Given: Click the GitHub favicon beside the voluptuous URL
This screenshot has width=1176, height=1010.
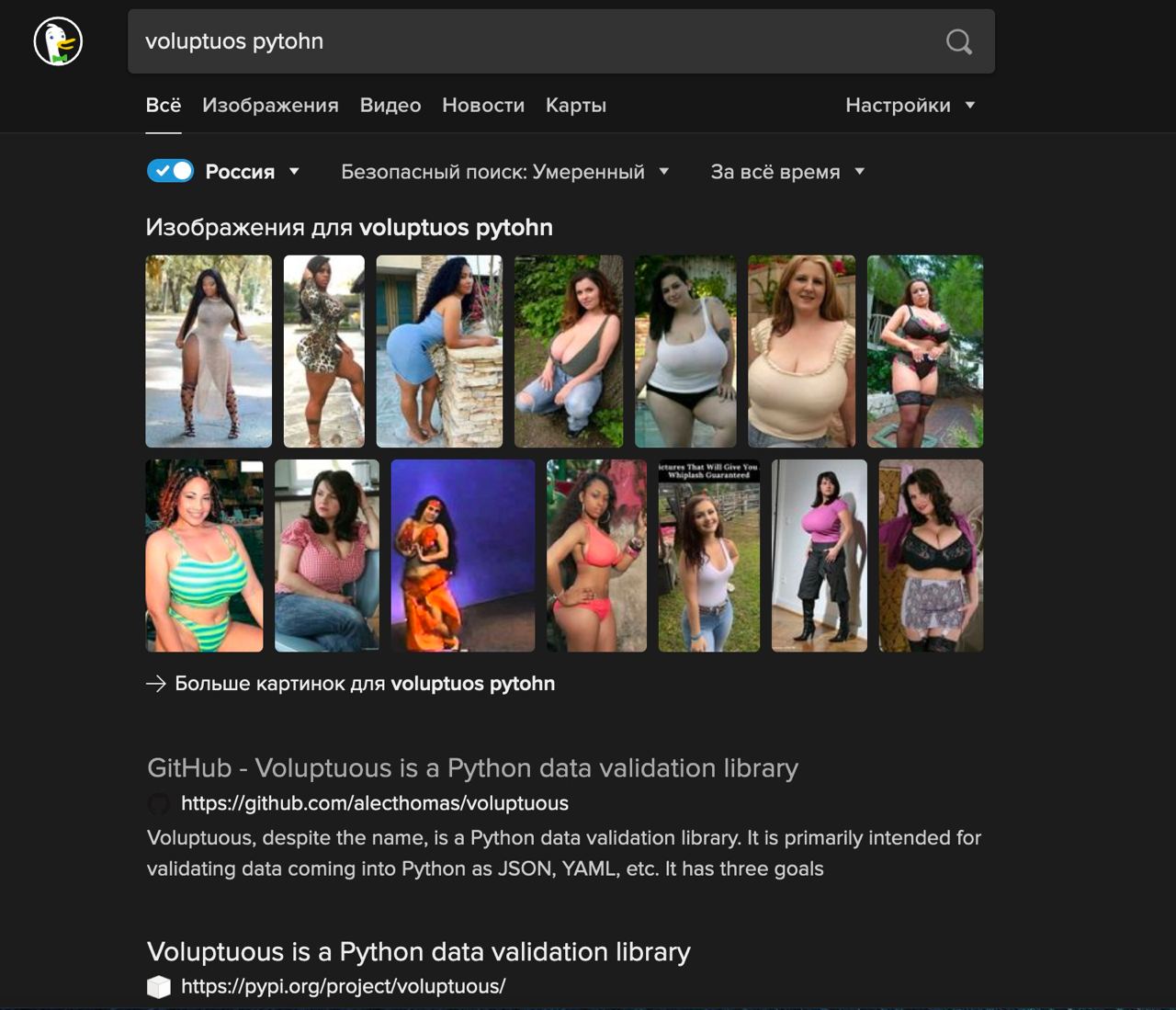Looking at the screenshot, I should (x=159, y=804).
